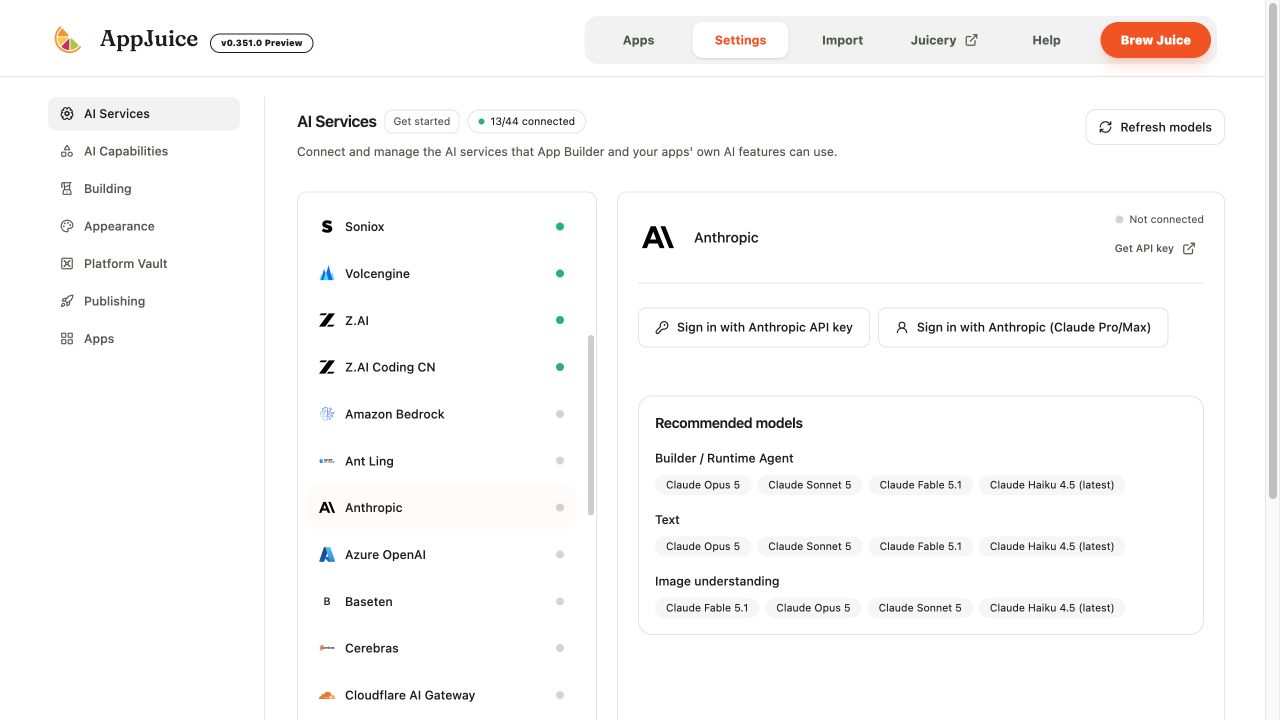This screenshot has height=720, width=1280.
Task: Open the Apps tab in top navigation
Action: pyautogui.click(x=638, y=40)
